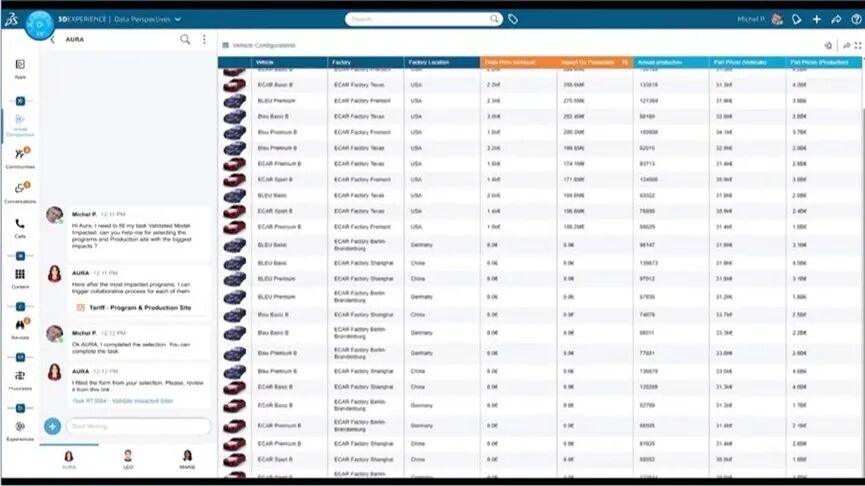Open the 3DS logo home icon
This screenshot has width=865, height=486.
coord(11,20)
